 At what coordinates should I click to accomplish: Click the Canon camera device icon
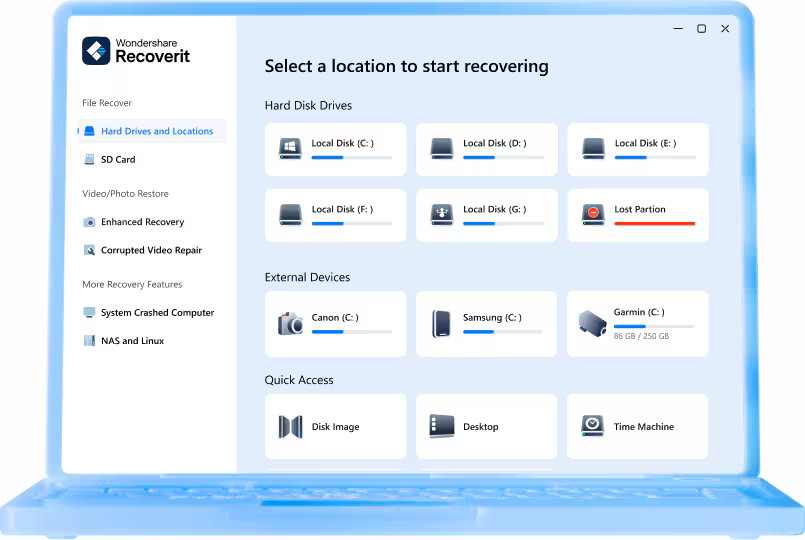click(290, 323)
